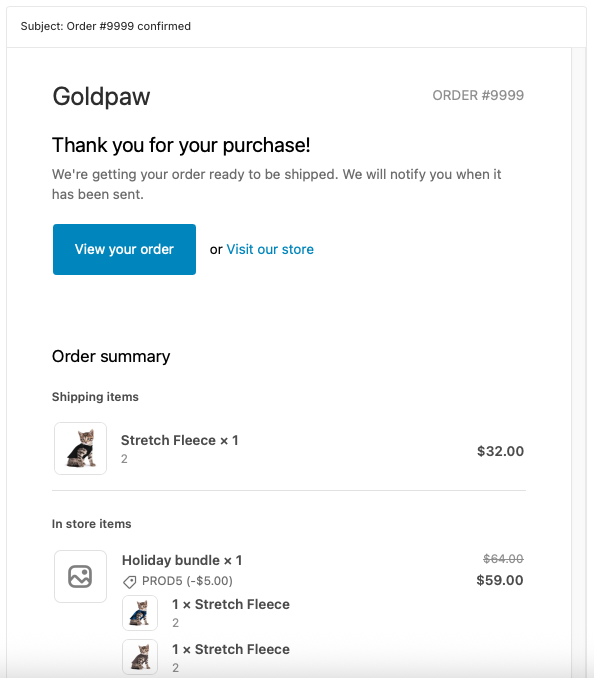Click the Holiday bundle placeholder image icon
The image size is (594, 678).
coord(80,576)
